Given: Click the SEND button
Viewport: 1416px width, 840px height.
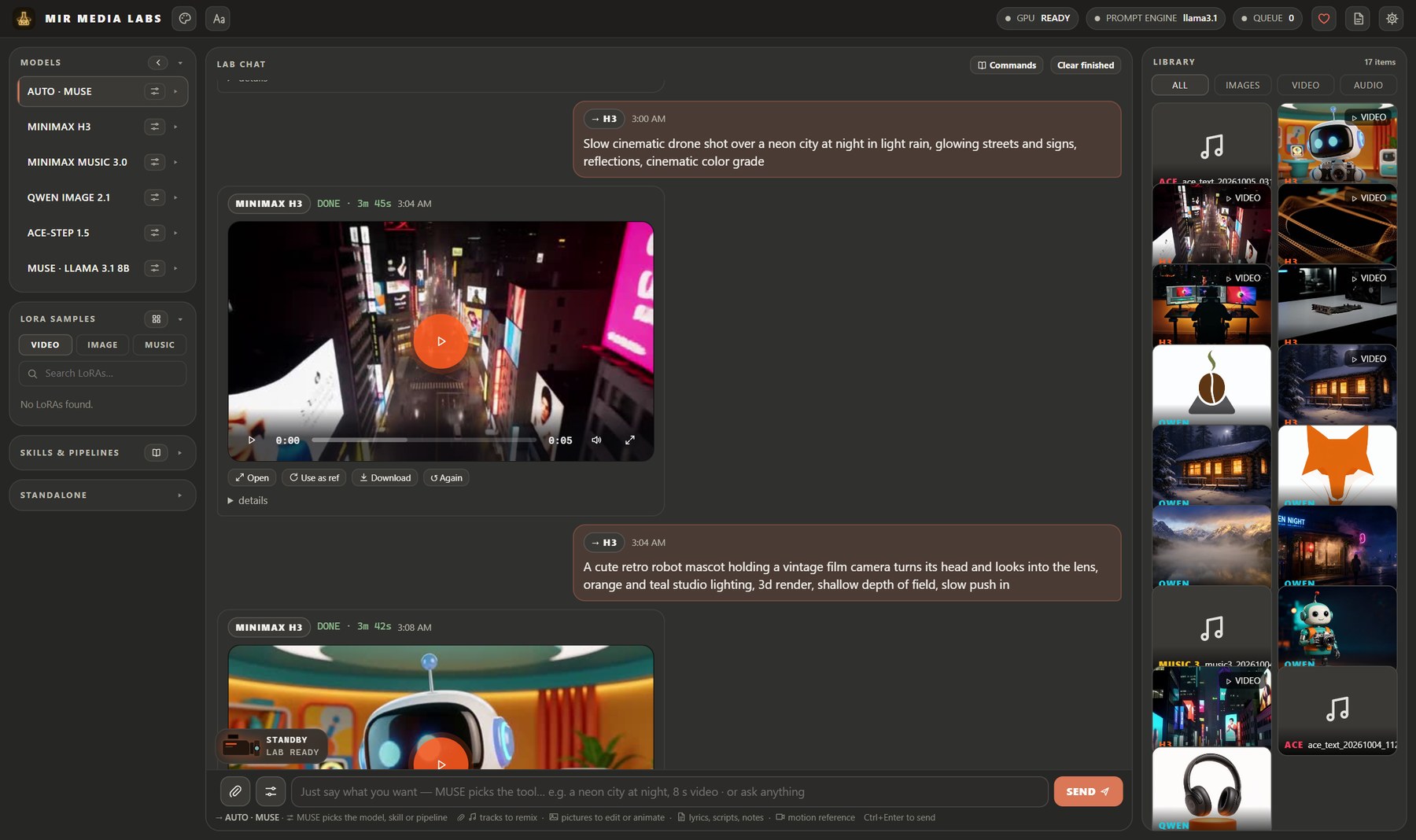Looking at the screenshot, I should [1088, 792].
